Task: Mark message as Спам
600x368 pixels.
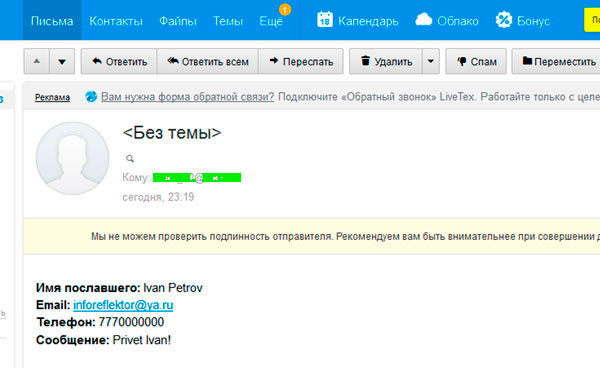Action: (476, 61)
